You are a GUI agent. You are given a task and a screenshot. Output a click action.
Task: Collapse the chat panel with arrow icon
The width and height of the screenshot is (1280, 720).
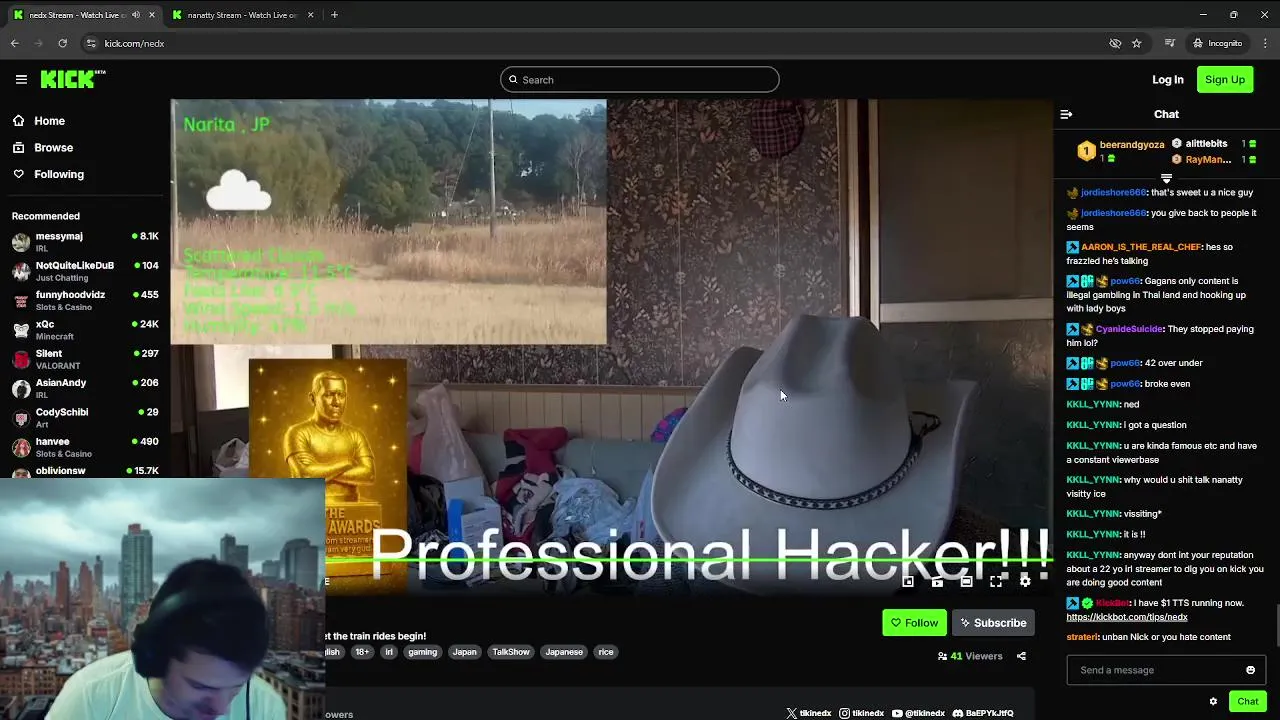(1066, 114)
